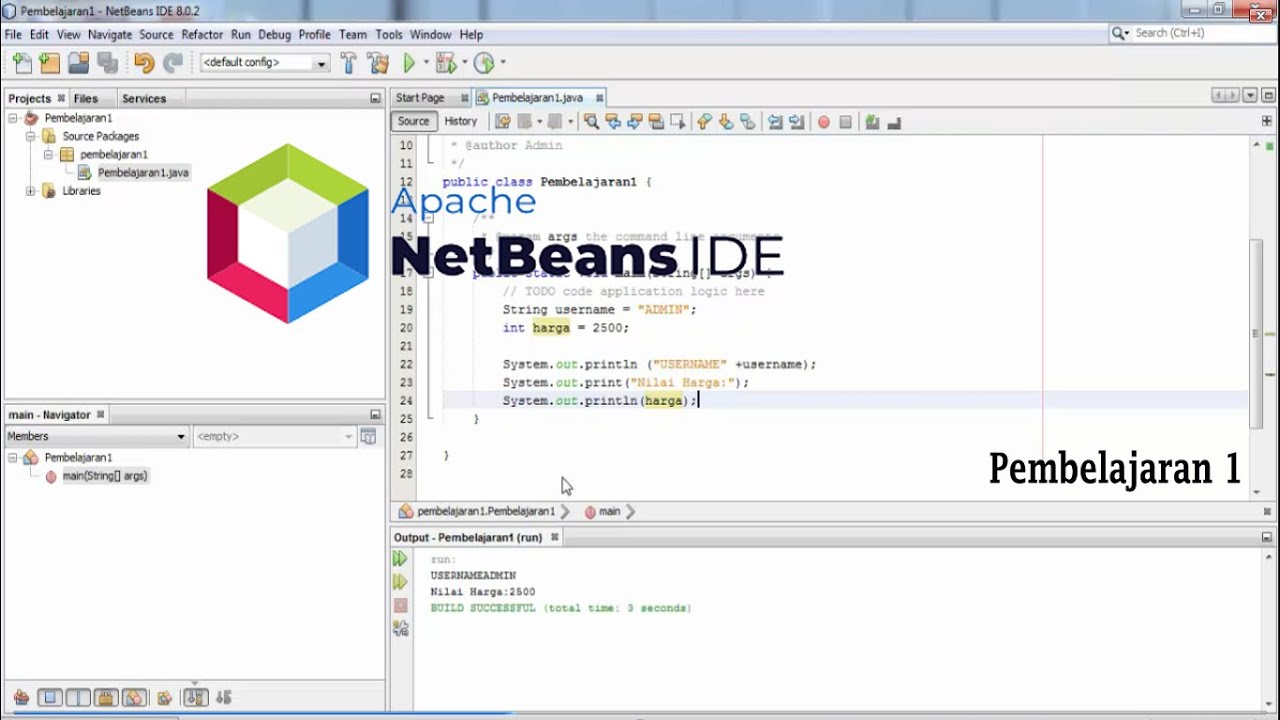Click Clean and Build Project icon
1280x720 pixels.
point(378,64)
